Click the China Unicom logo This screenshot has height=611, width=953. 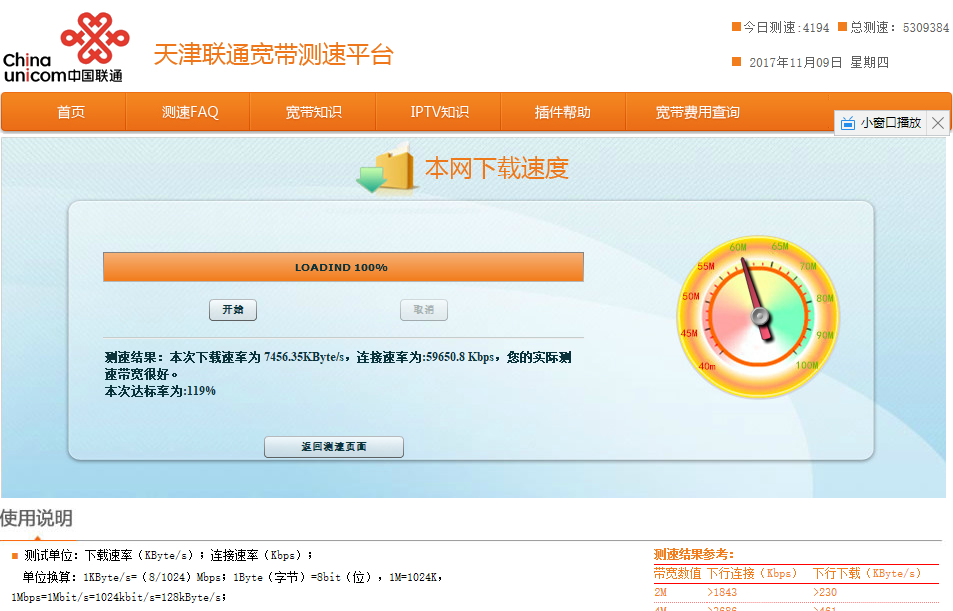click(65, 47)
